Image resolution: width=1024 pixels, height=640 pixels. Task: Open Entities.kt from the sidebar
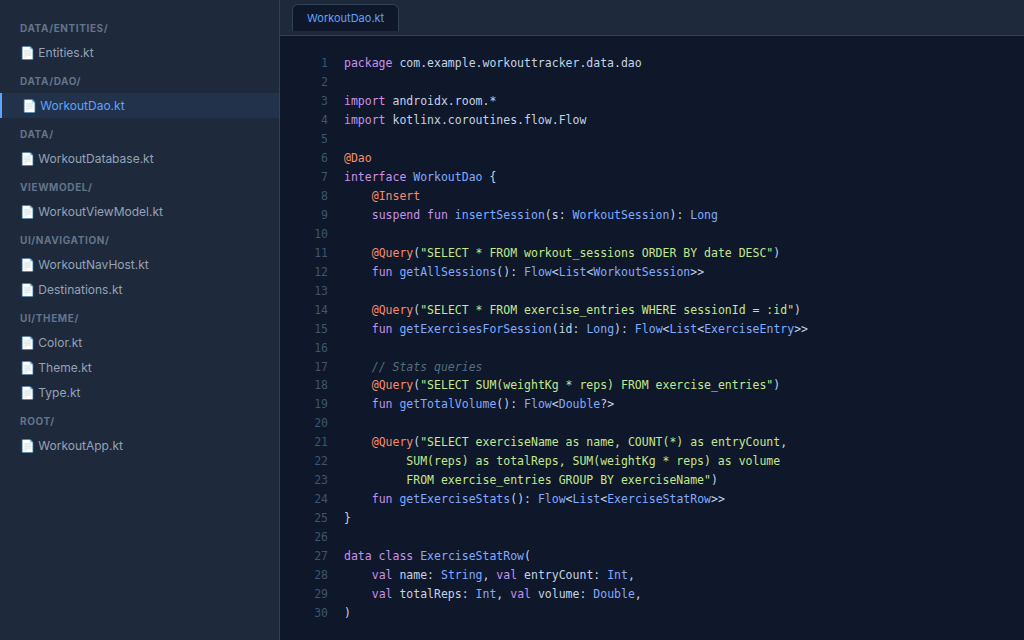(140, 53)
